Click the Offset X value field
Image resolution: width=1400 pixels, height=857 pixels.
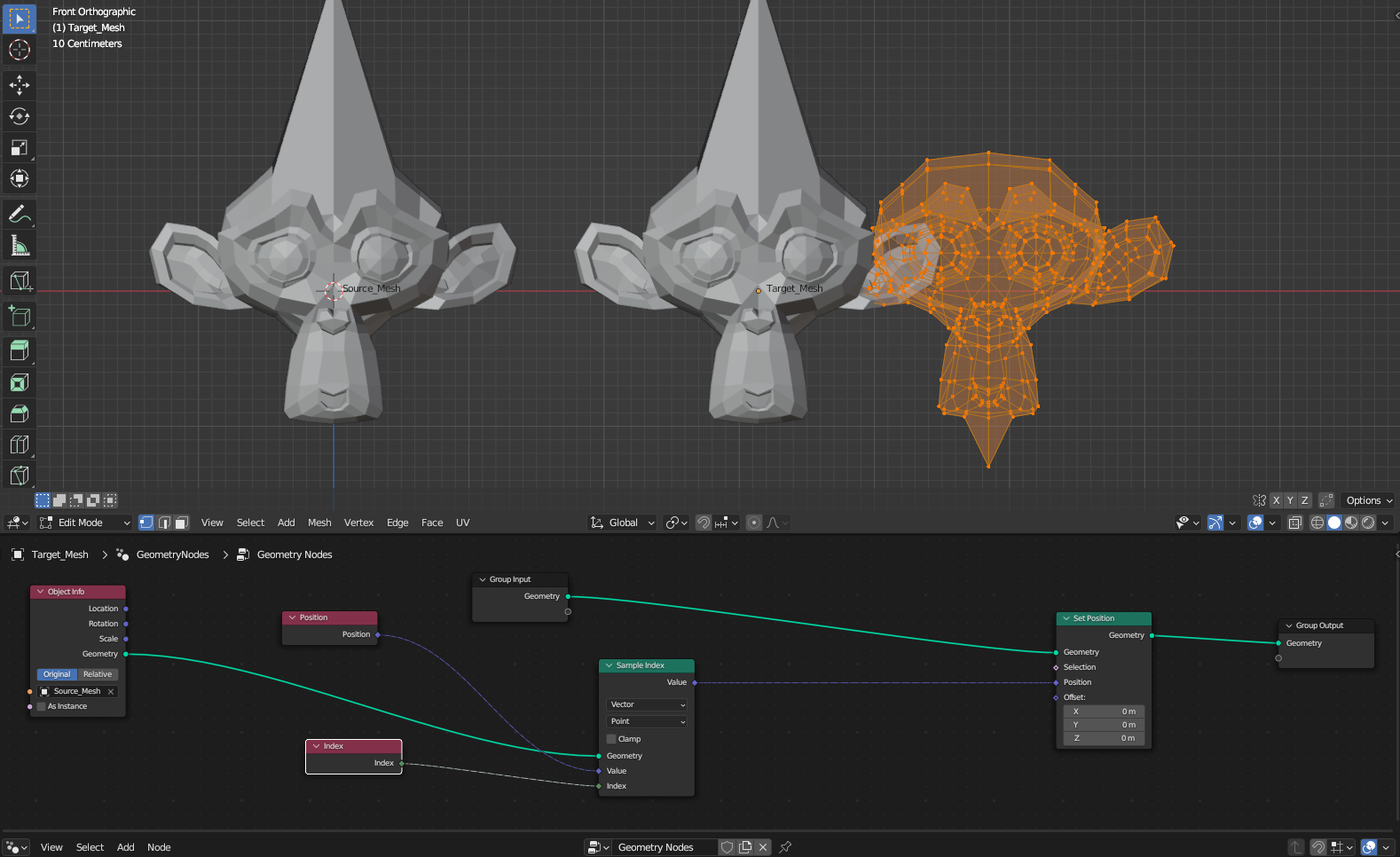point(1104,712)
